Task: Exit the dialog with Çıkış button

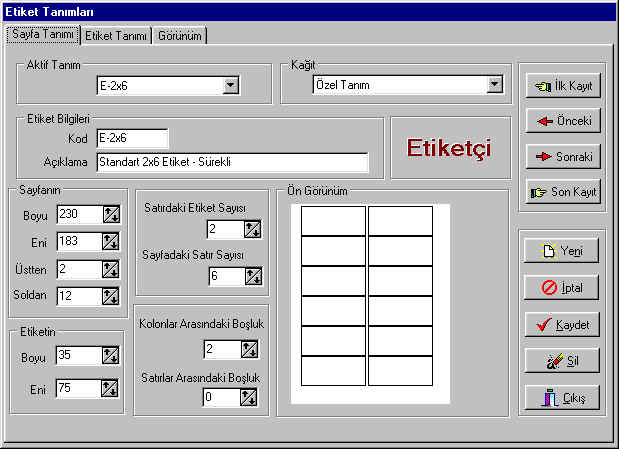Action: click(563, 398)
